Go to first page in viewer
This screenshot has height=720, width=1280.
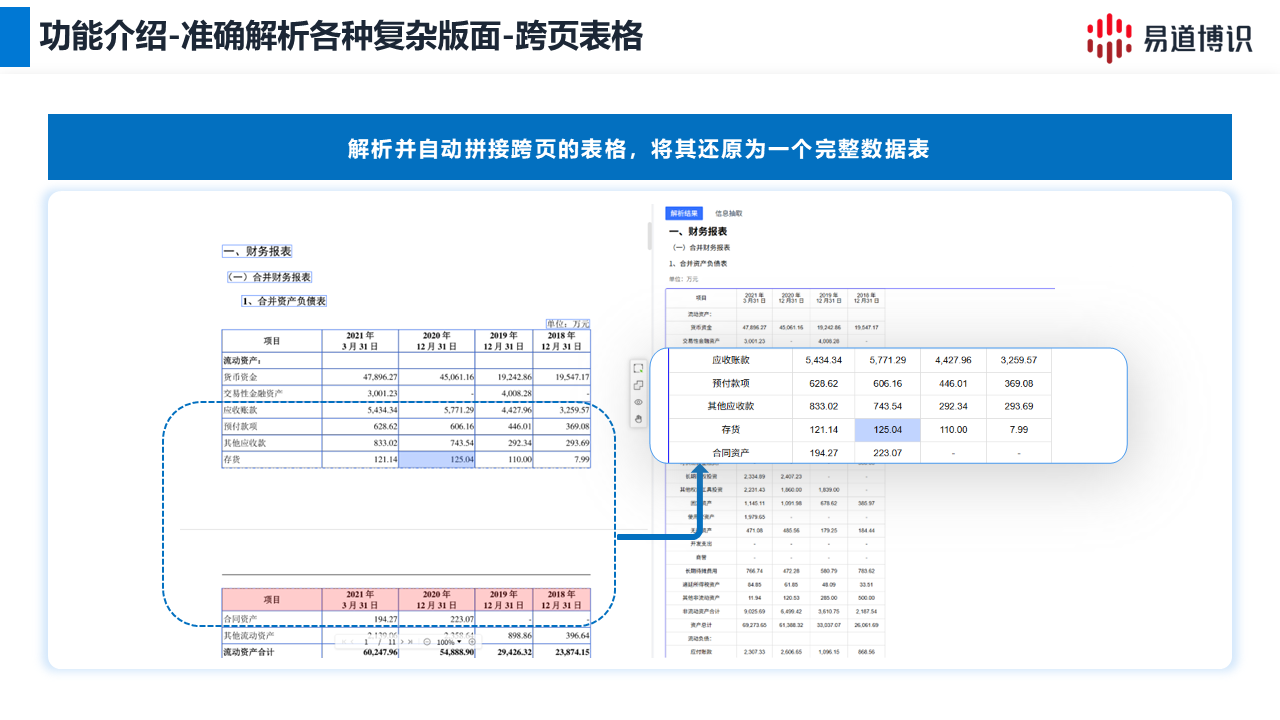tap(343, 641)
